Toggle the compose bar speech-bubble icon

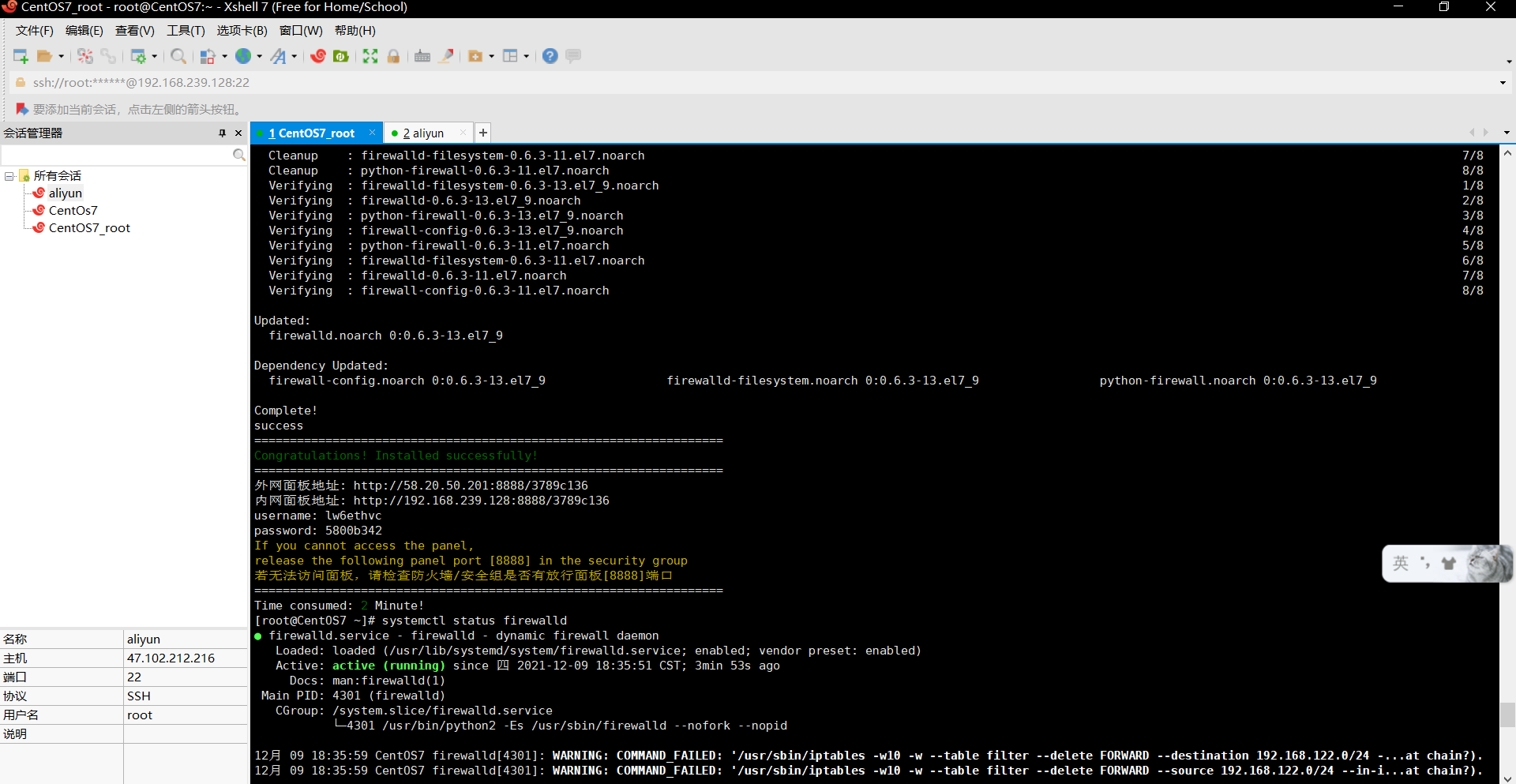[572, 56]
